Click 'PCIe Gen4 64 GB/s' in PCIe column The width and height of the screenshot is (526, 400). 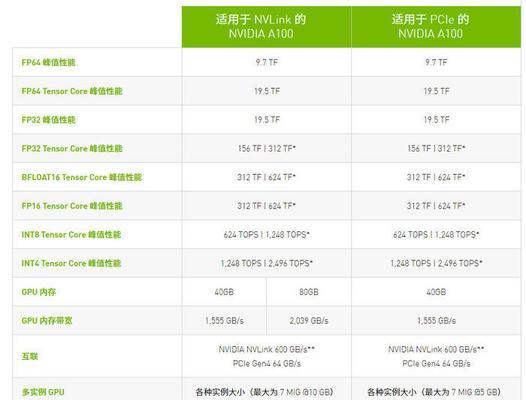click(436, 363)
